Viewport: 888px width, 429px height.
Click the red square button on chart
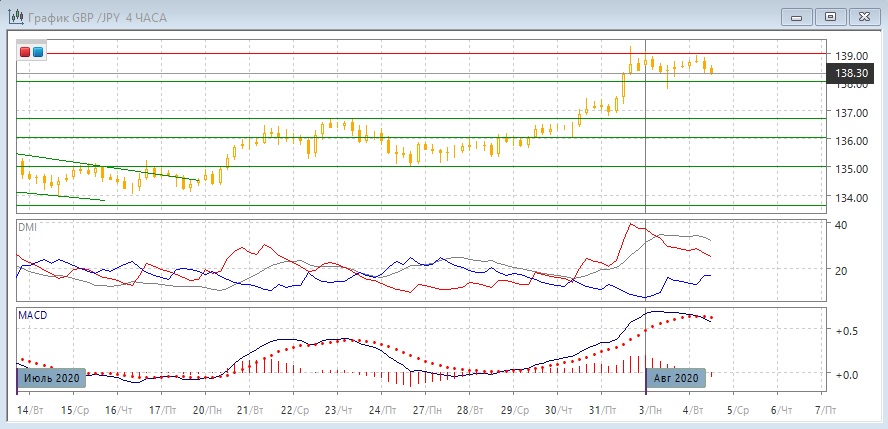click(25, 51)
